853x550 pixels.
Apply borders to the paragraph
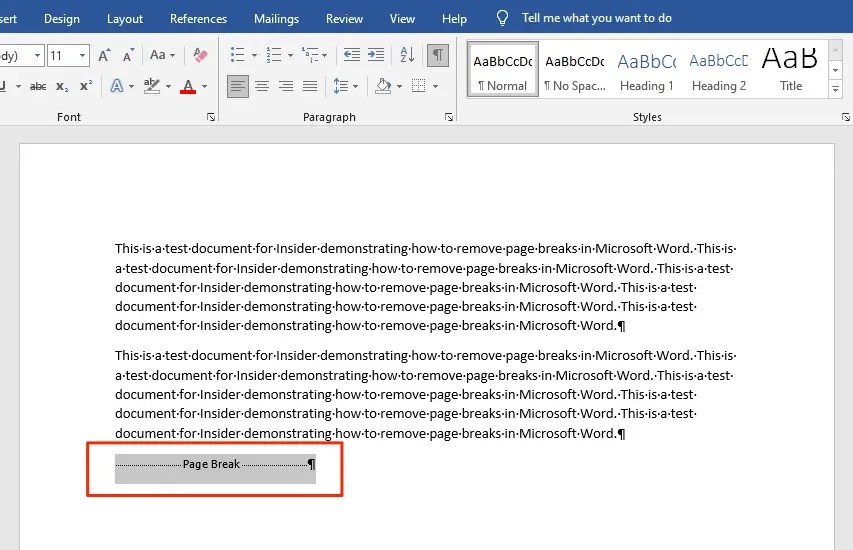(x=418, y=86)
